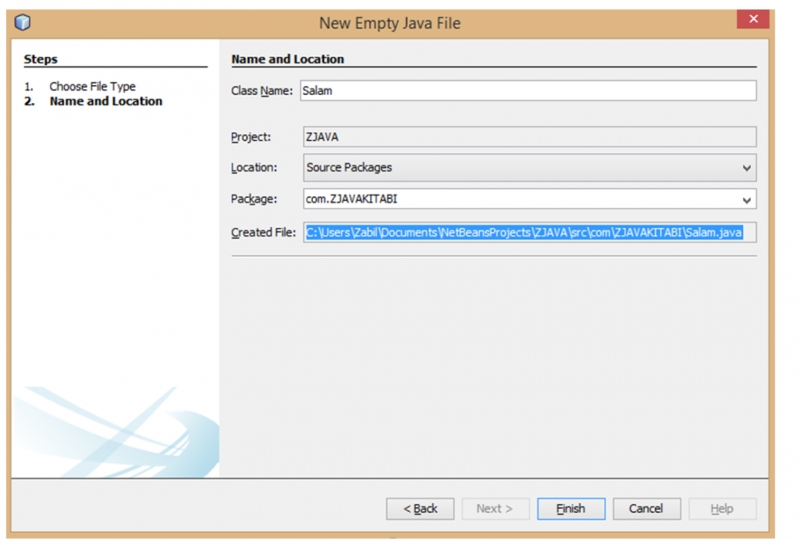Select step 2 Name and Location
Viewport: 800px width, 541px height.
tap(105, 101)
